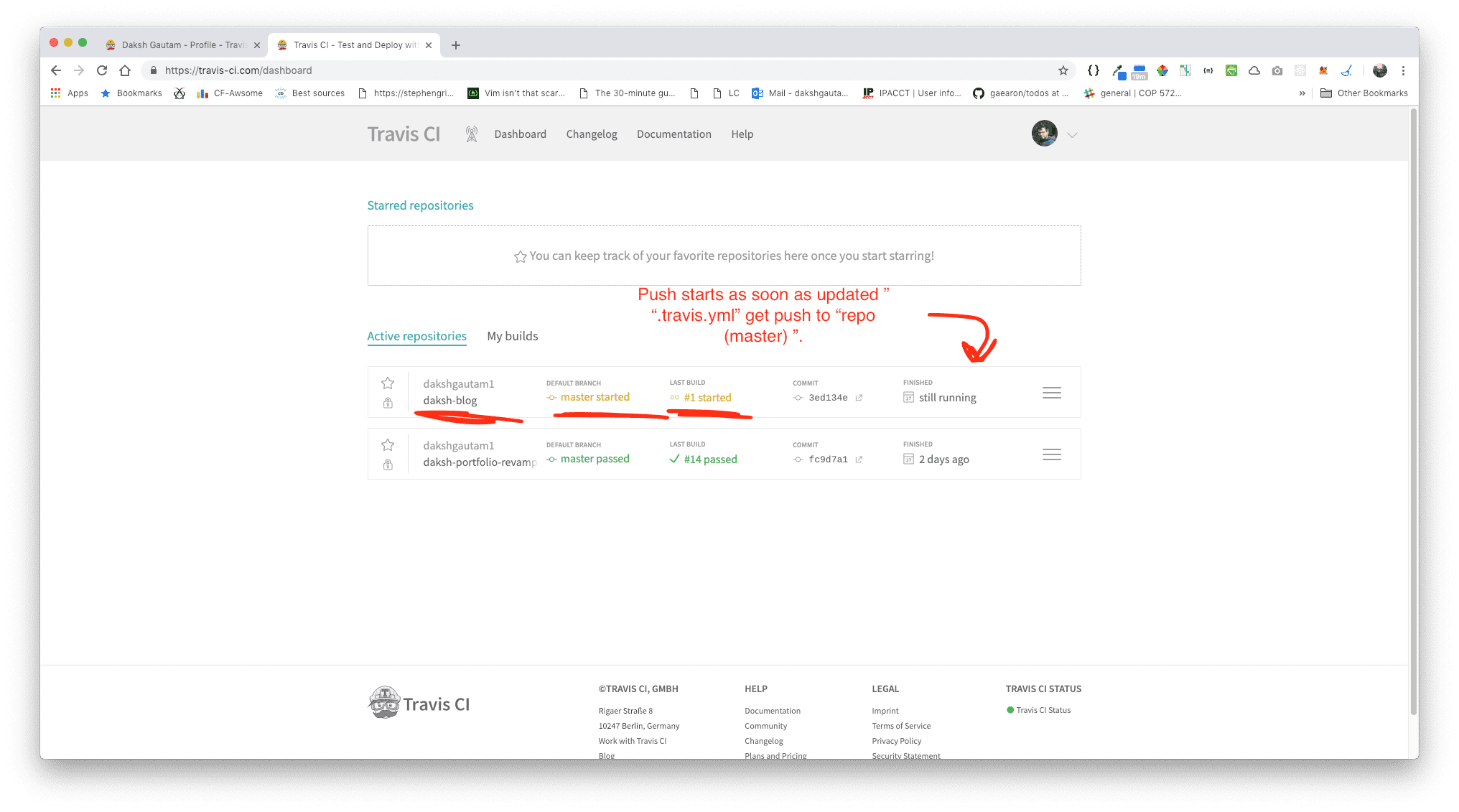
Task: Open build '#1 started'
Action: tap(707, 398)
